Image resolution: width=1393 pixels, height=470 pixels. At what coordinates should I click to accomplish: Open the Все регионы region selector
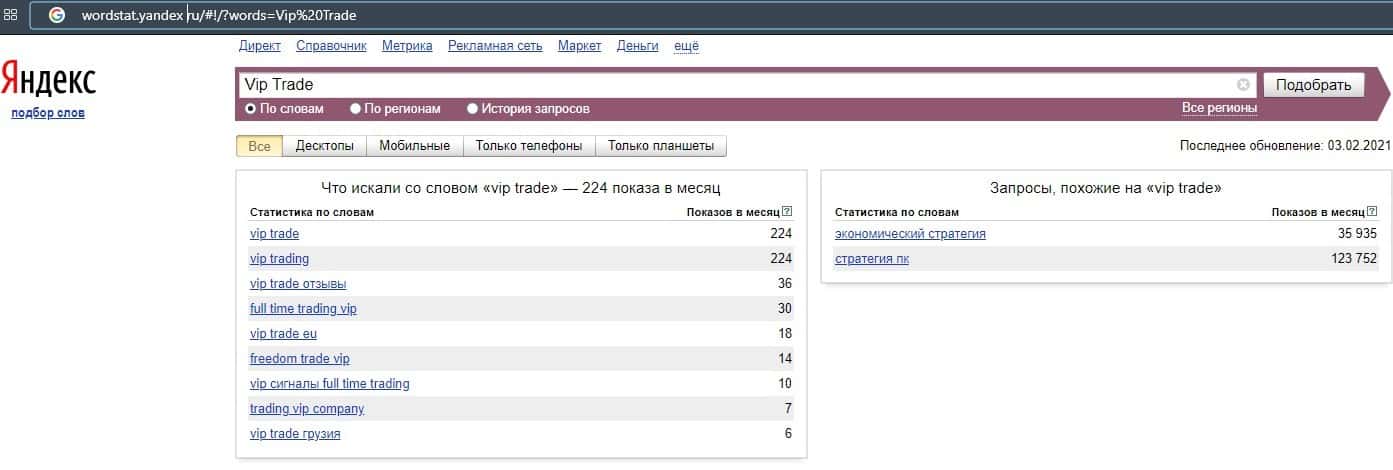1219,108
